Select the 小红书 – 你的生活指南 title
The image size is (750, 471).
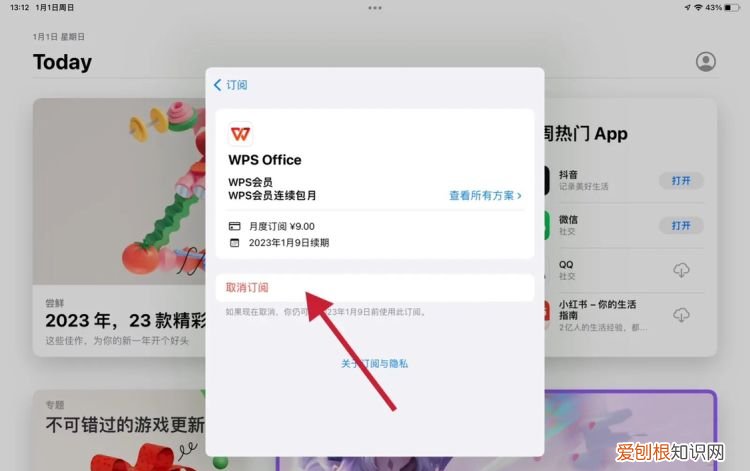pyautogui.click(x=597, y=310)
